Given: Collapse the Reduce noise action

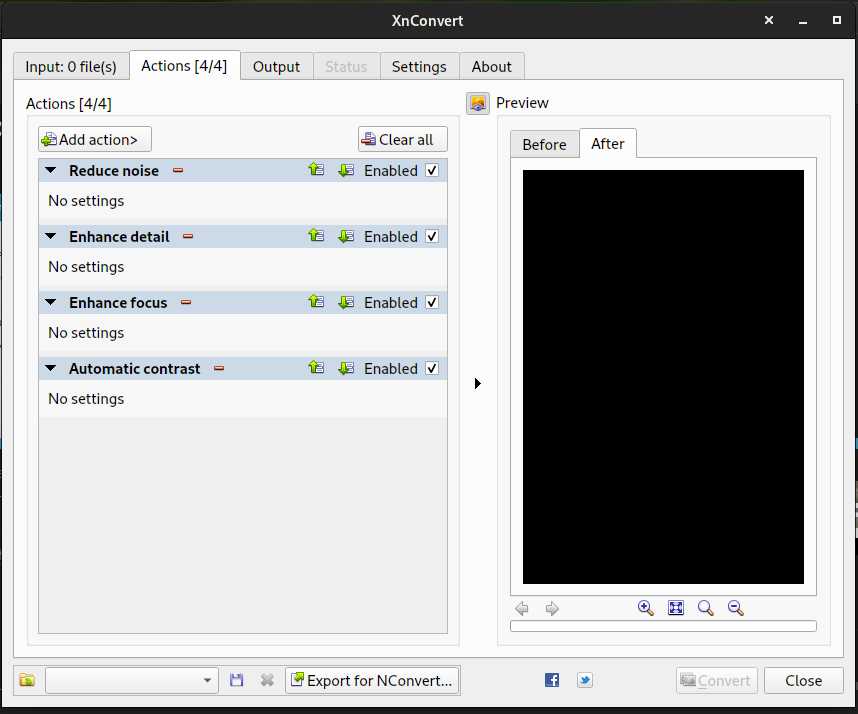Looking at the screenshot, I should click(50, 170).
